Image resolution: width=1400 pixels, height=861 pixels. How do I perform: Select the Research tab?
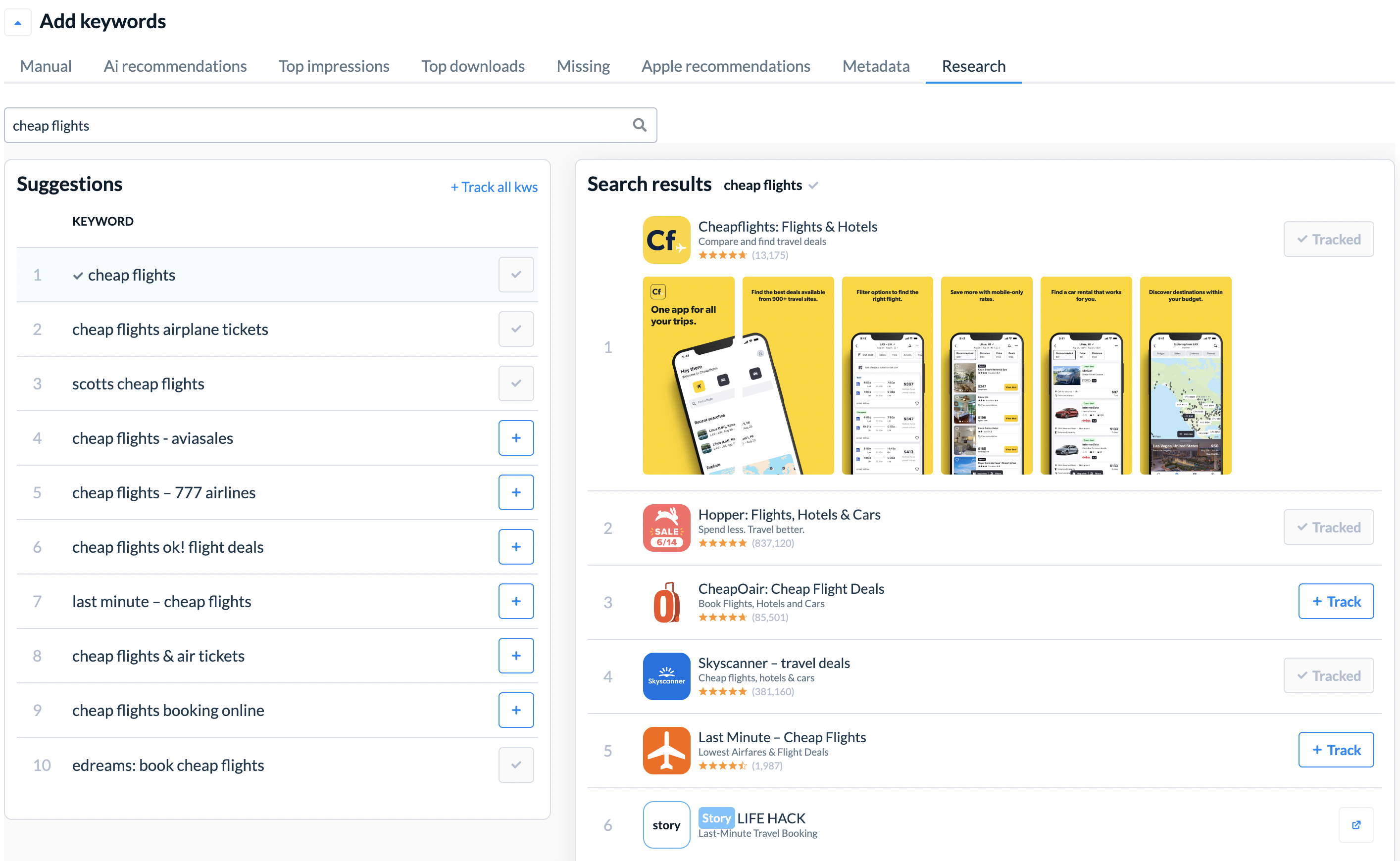click(x=973, y=66)
